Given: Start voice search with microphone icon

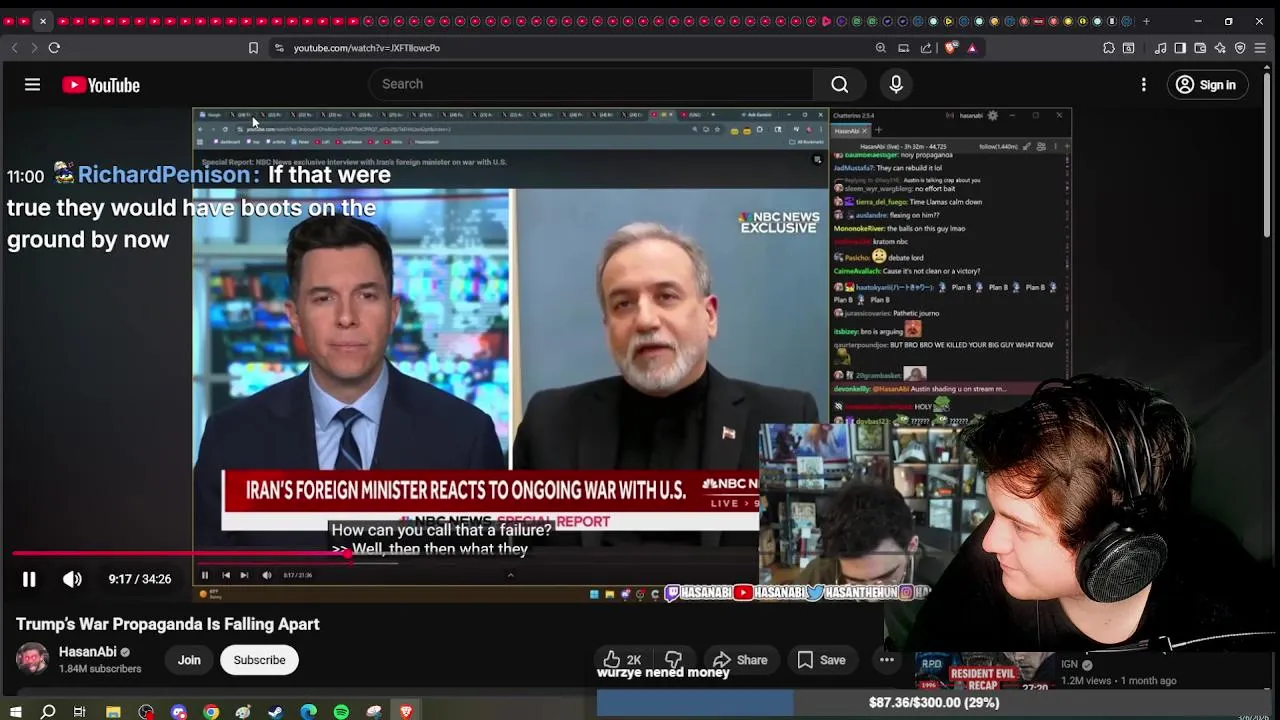Looking at the screenshot, I should [896, 85].
